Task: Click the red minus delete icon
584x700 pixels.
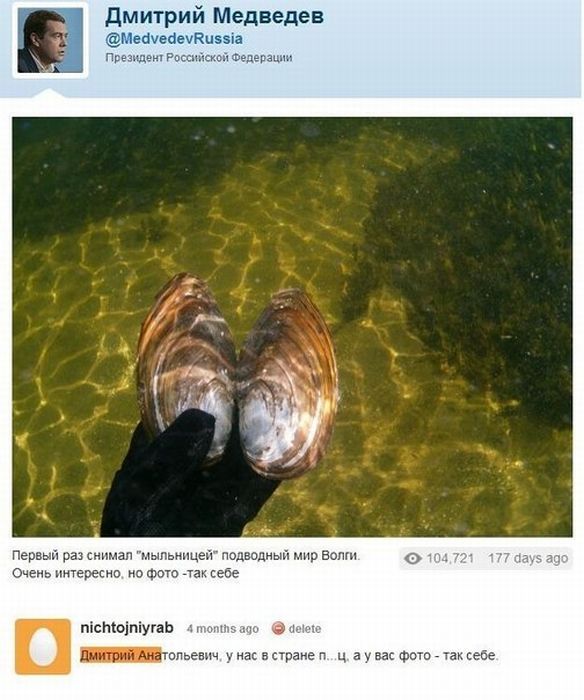Action: (x=278, y=628)
